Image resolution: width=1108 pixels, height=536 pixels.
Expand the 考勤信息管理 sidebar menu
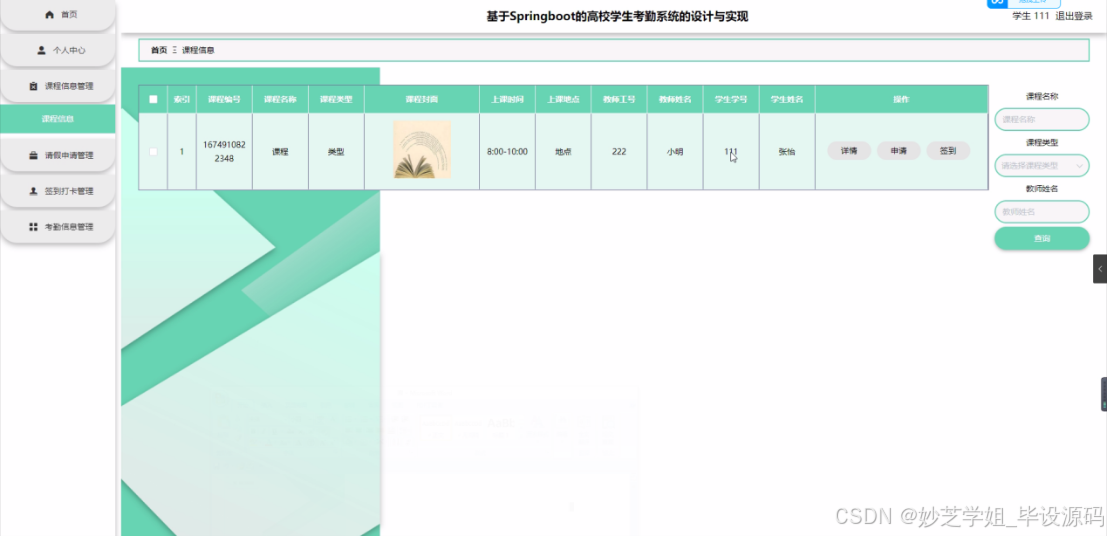point(57,227)
